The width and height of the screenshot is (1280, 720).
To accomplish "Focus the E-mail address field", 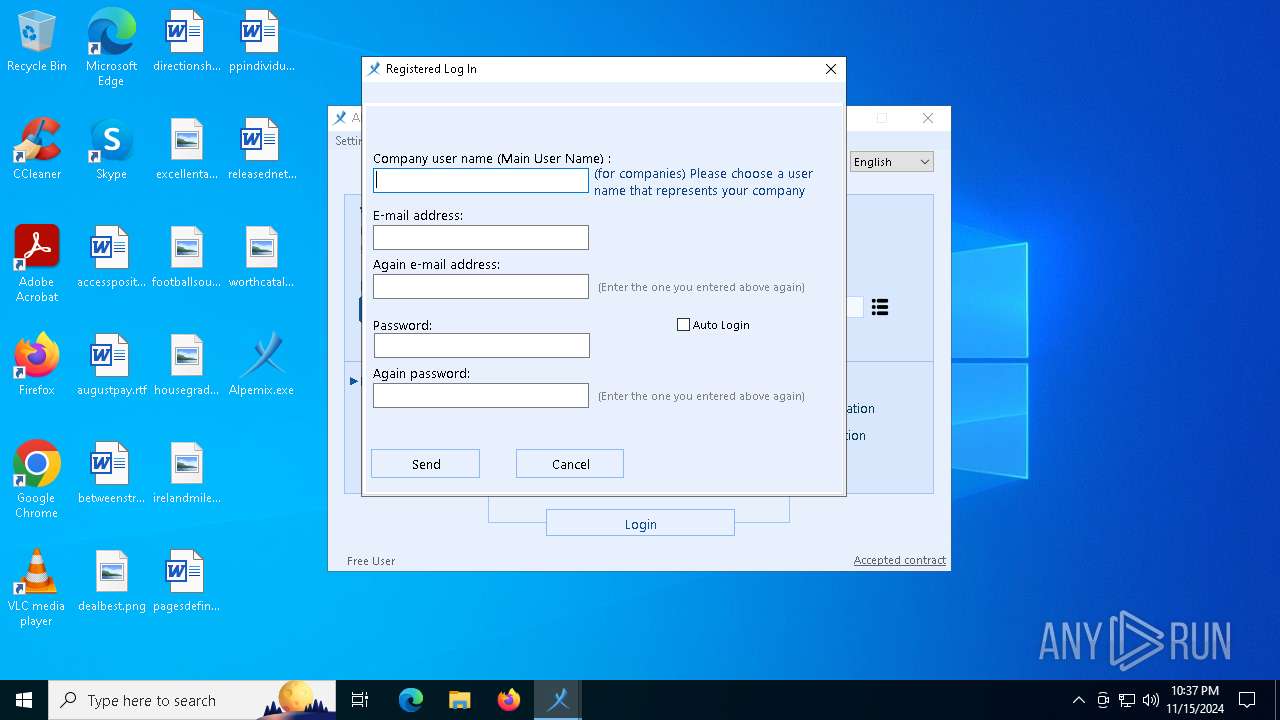I will pos(481,237).
